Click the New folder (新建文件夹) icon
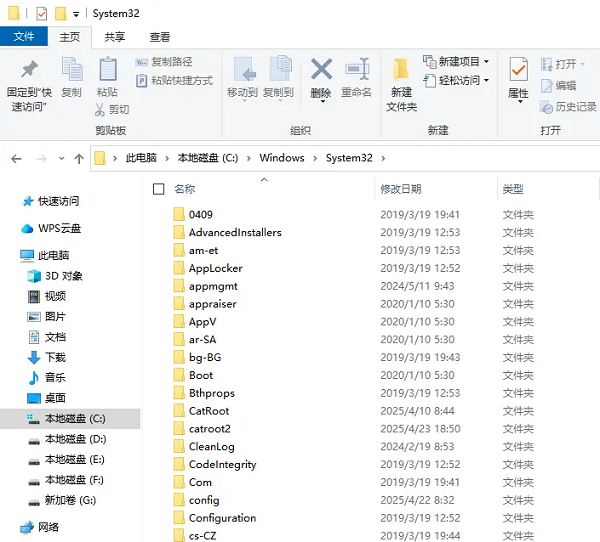 click(401, 69)
